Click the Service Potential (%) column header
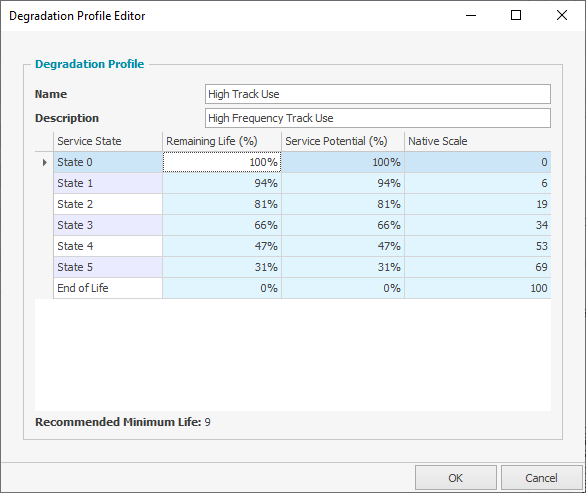The width and height of the screenshot is (586, 493). 343,141
